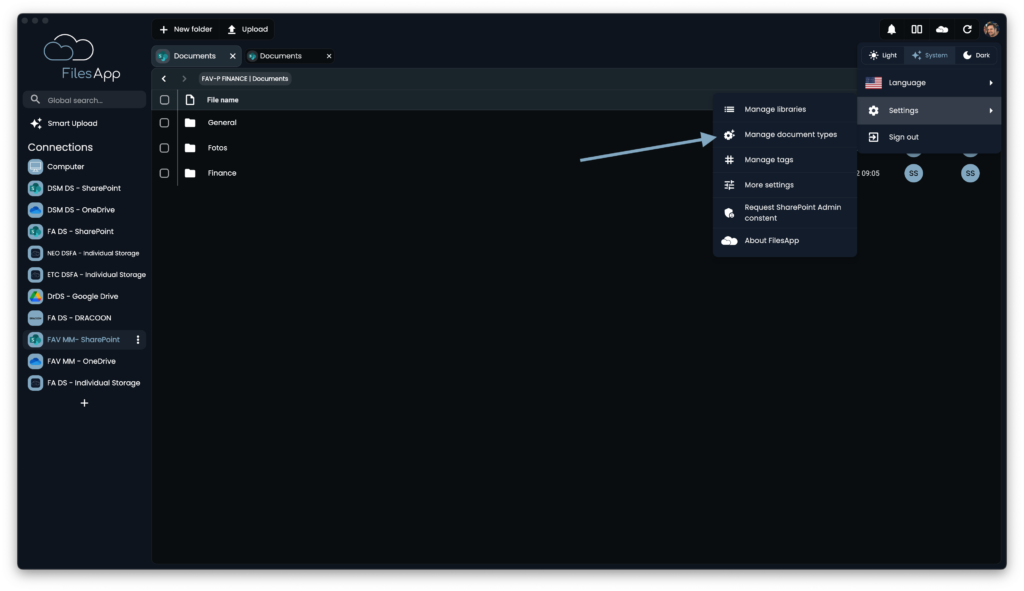Open Manage libraries
The height and width of the screenshot is (591, 1024).
(785, 110)
